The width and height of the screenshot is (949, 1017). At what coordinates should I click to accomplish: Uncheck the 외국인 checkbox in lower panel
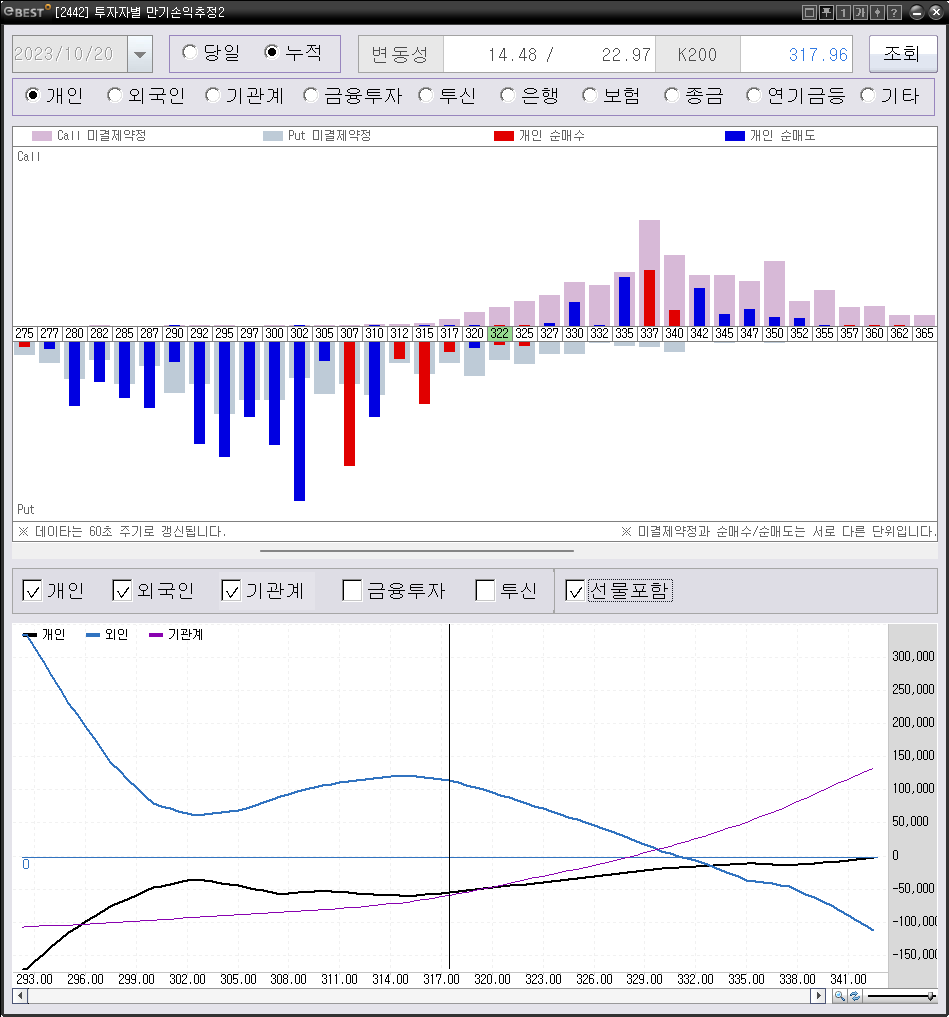[x=122, y=591]
